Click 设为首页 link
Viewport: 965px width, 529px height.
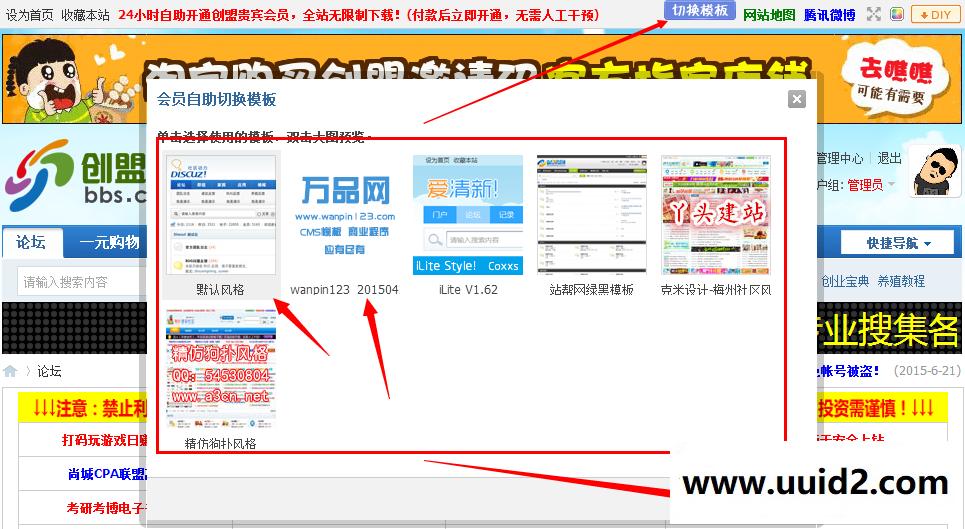30,15
